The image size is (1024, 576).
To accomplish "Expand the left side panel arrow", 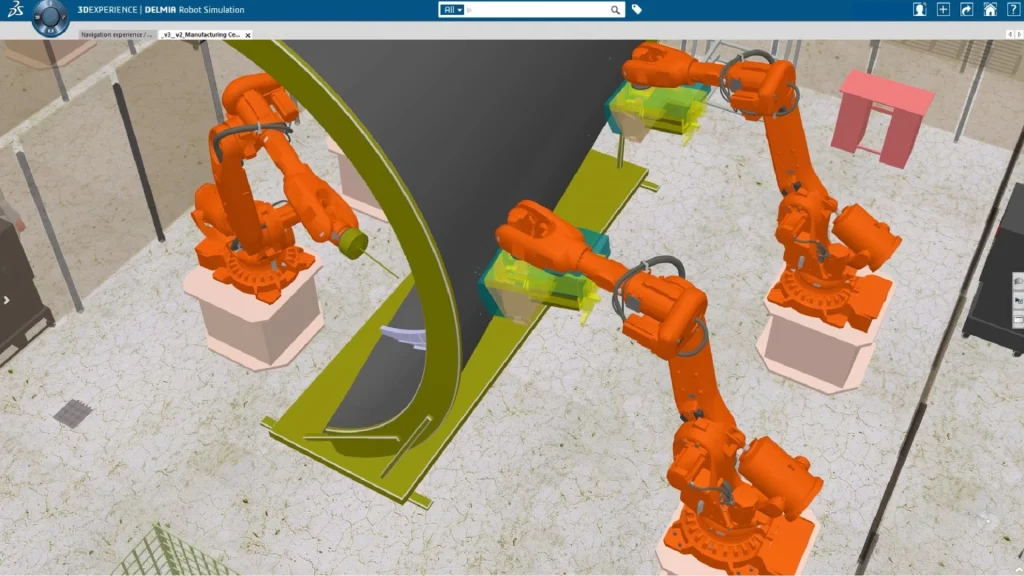I will 6,299.
